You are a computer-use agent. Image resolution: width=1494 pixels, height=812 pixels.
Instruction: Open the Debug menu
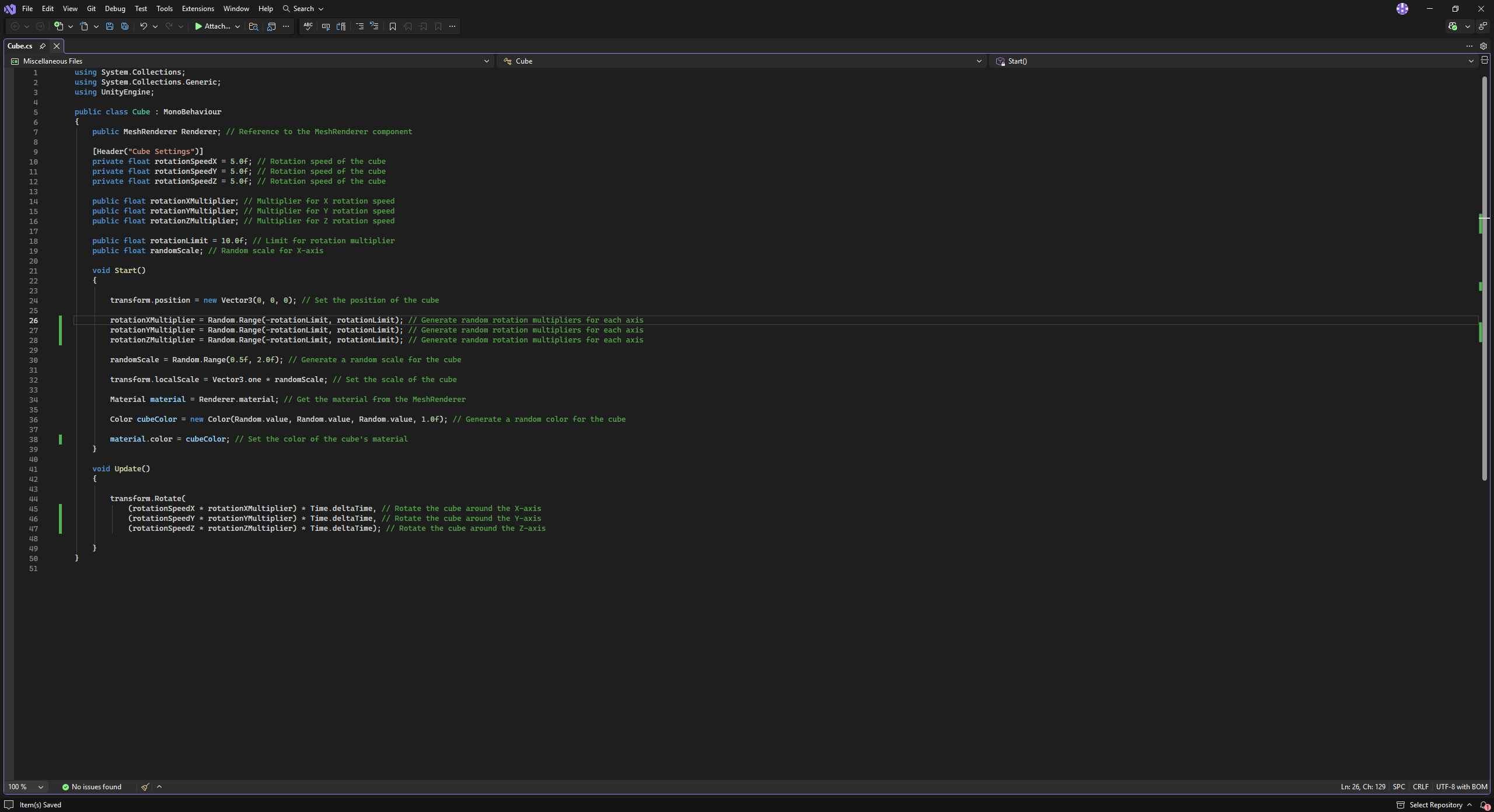(115, 9)
